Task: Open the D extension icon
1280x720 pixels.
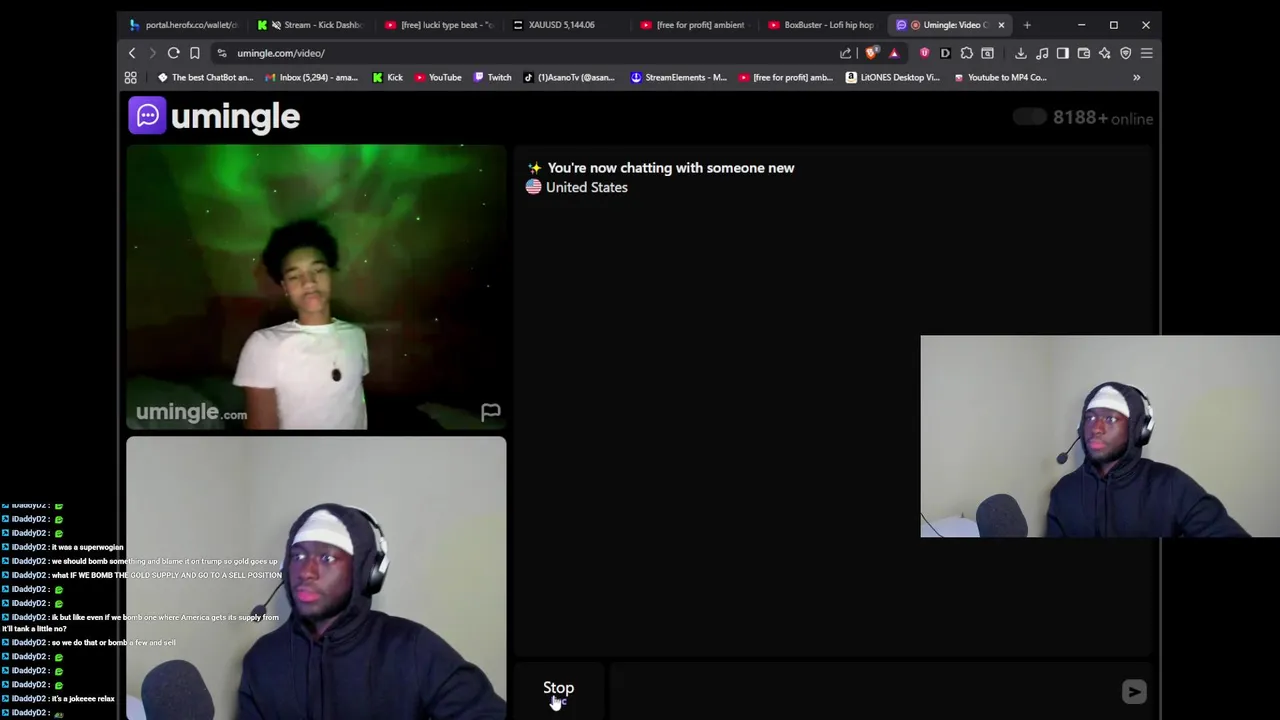Action: 945,53
